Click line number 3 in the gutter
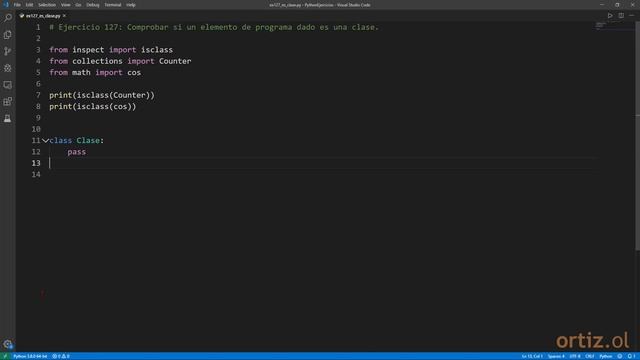The image size is (640, 360). click(x=38, y=50)
